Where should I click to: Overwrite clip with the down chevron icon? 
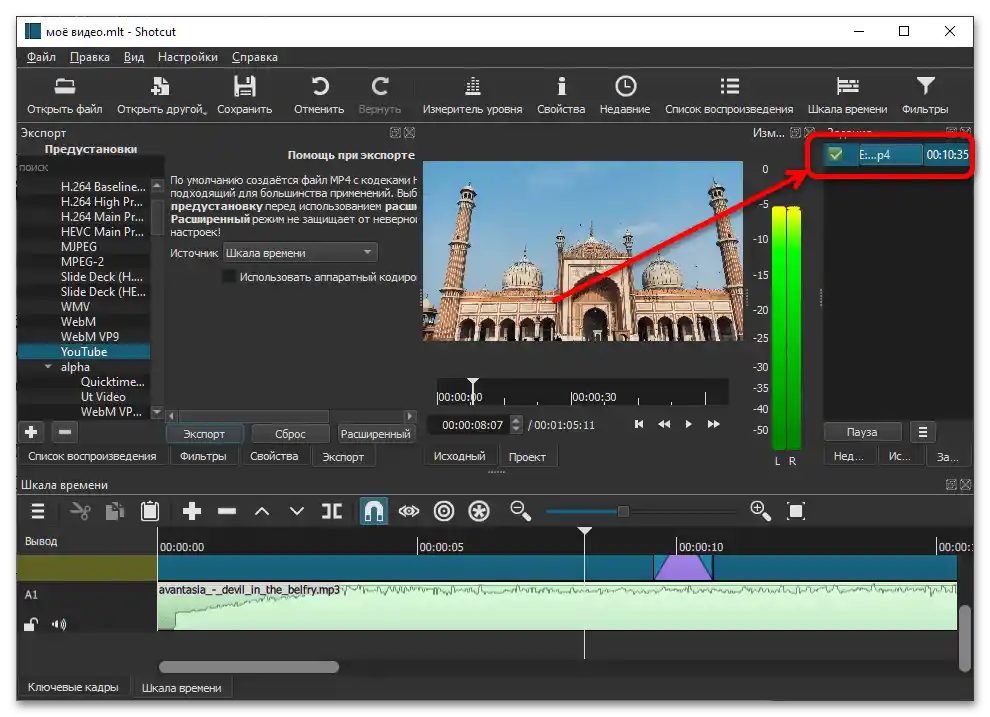[x=297, y=511]
